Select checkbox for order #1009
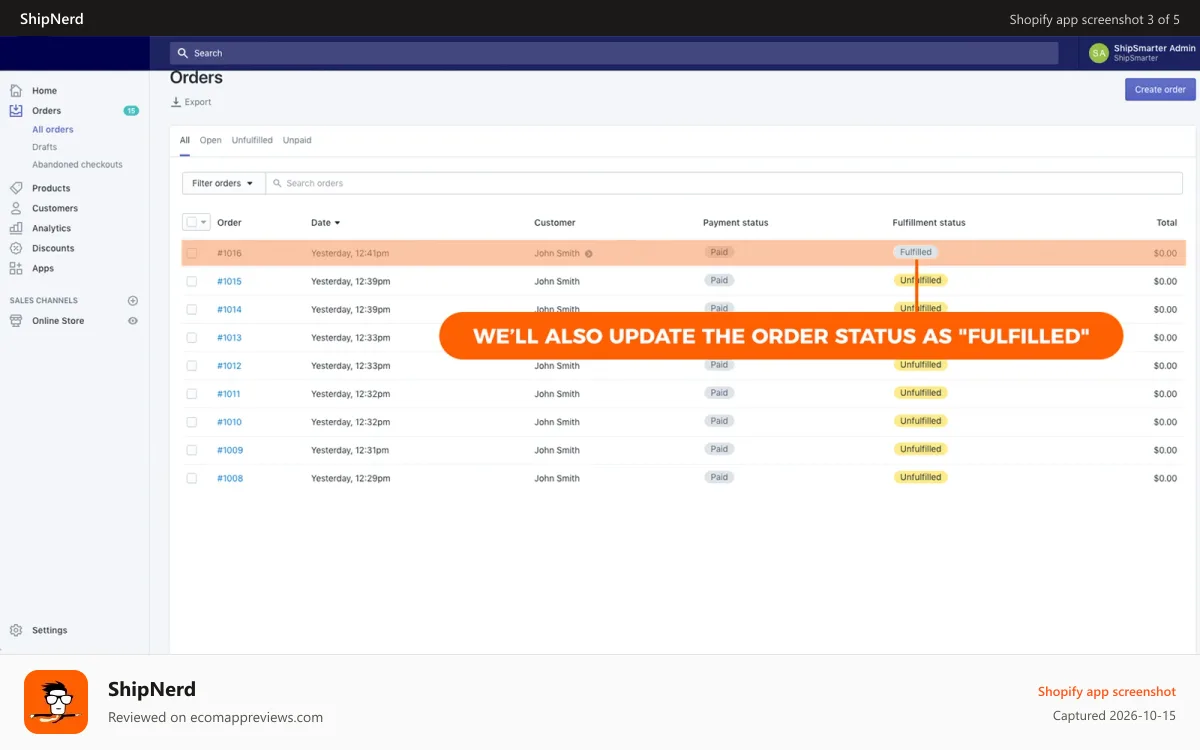The height and width of the screenshot is (750, 1200). (191, 450)
